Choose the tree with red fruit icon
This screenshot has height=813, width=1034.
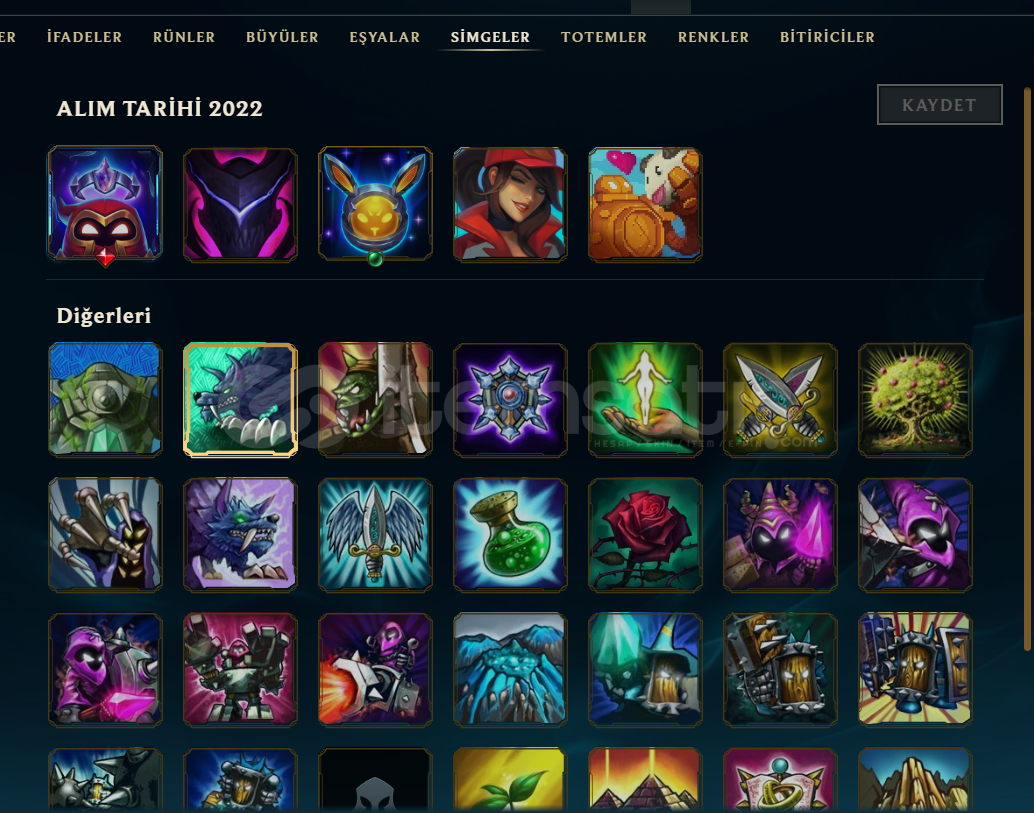[x=915, y=400]
